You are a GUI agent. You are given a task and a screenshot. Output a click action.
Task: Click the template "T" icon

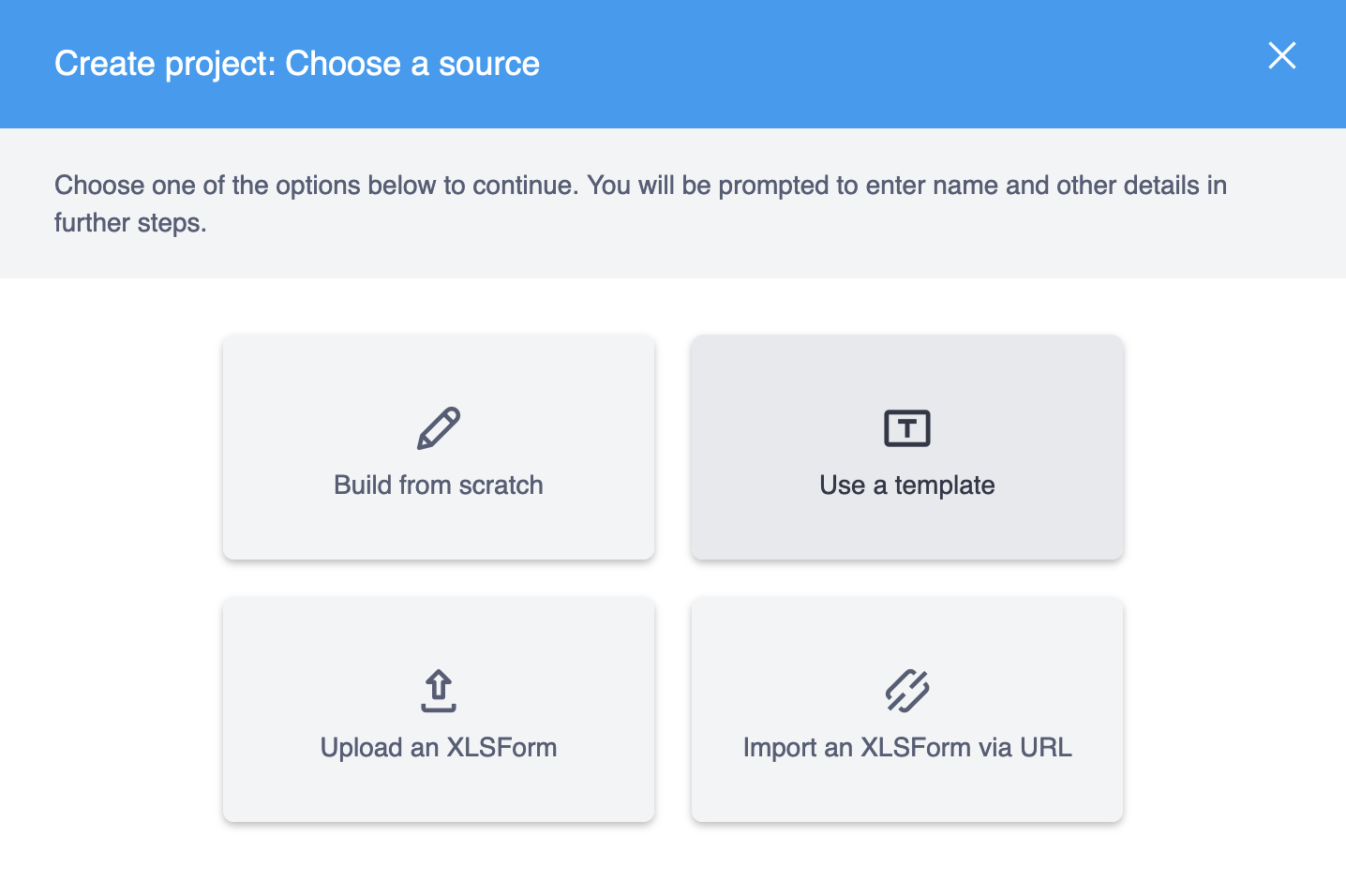pyautogui.click(x=907, y=428)
